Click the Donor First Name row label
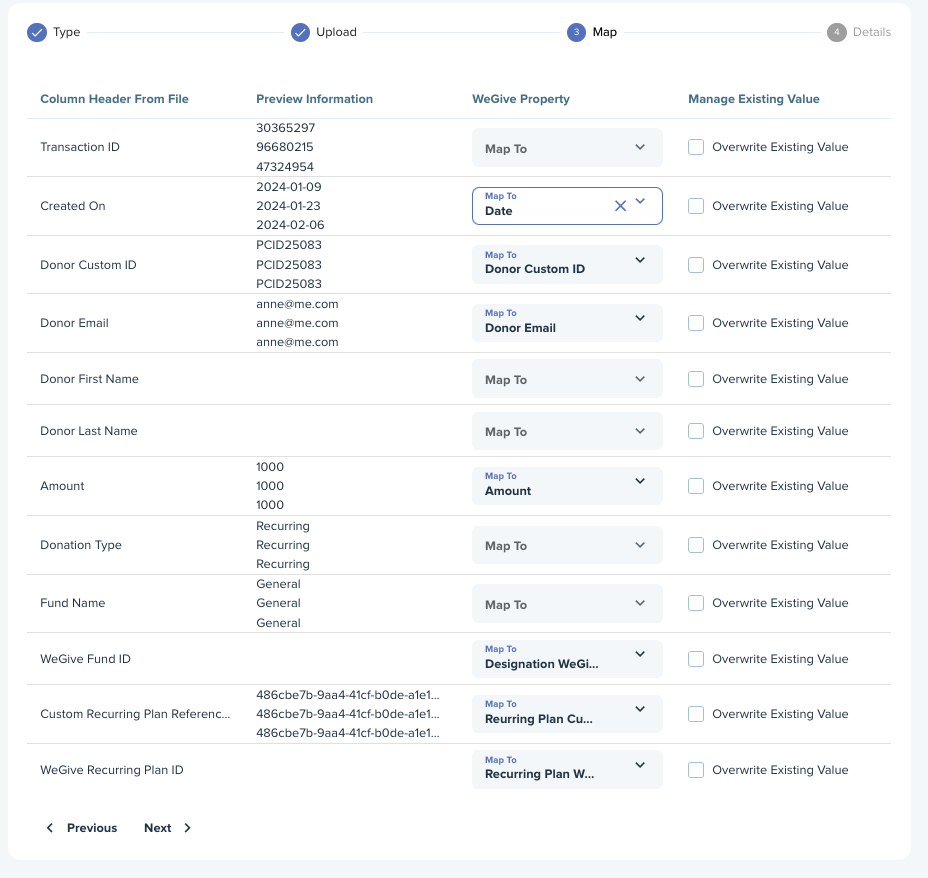This screenshot has width=928, height=878. coord(89,379)
